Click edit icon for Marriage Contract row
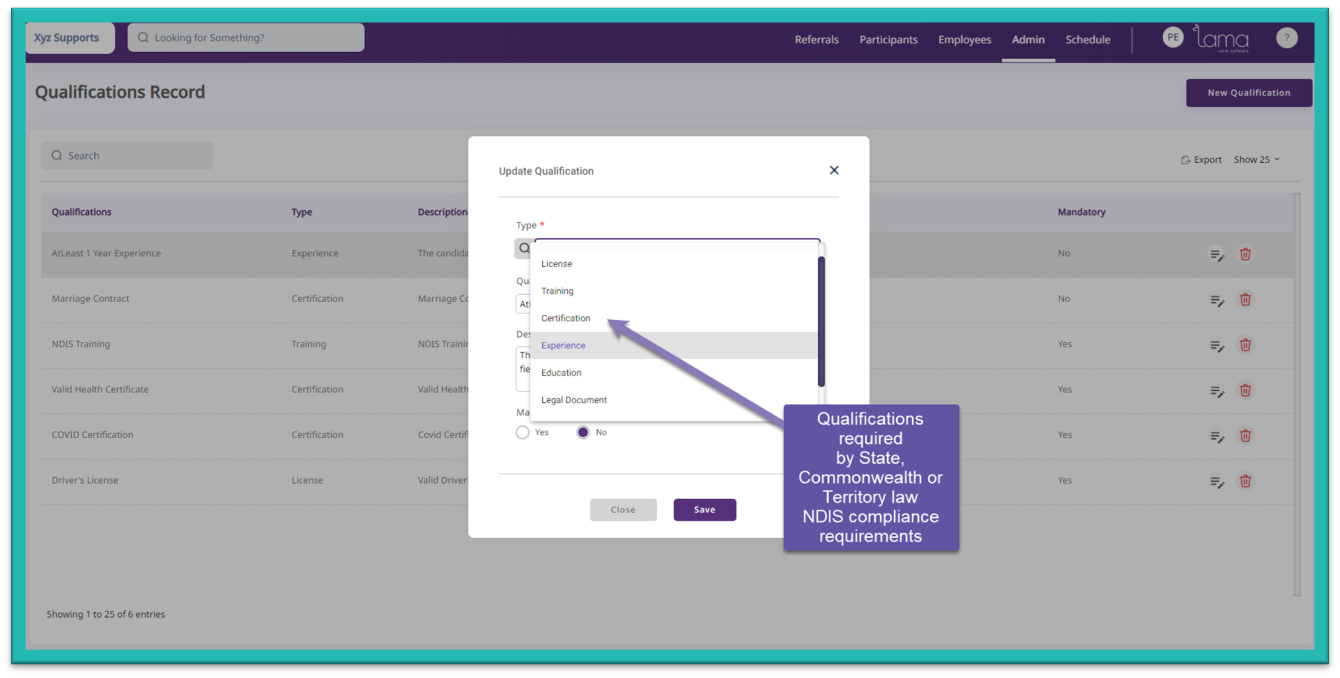This screenshot has height=678, width=1340. pyautogui.click(x=1217, y=300)
